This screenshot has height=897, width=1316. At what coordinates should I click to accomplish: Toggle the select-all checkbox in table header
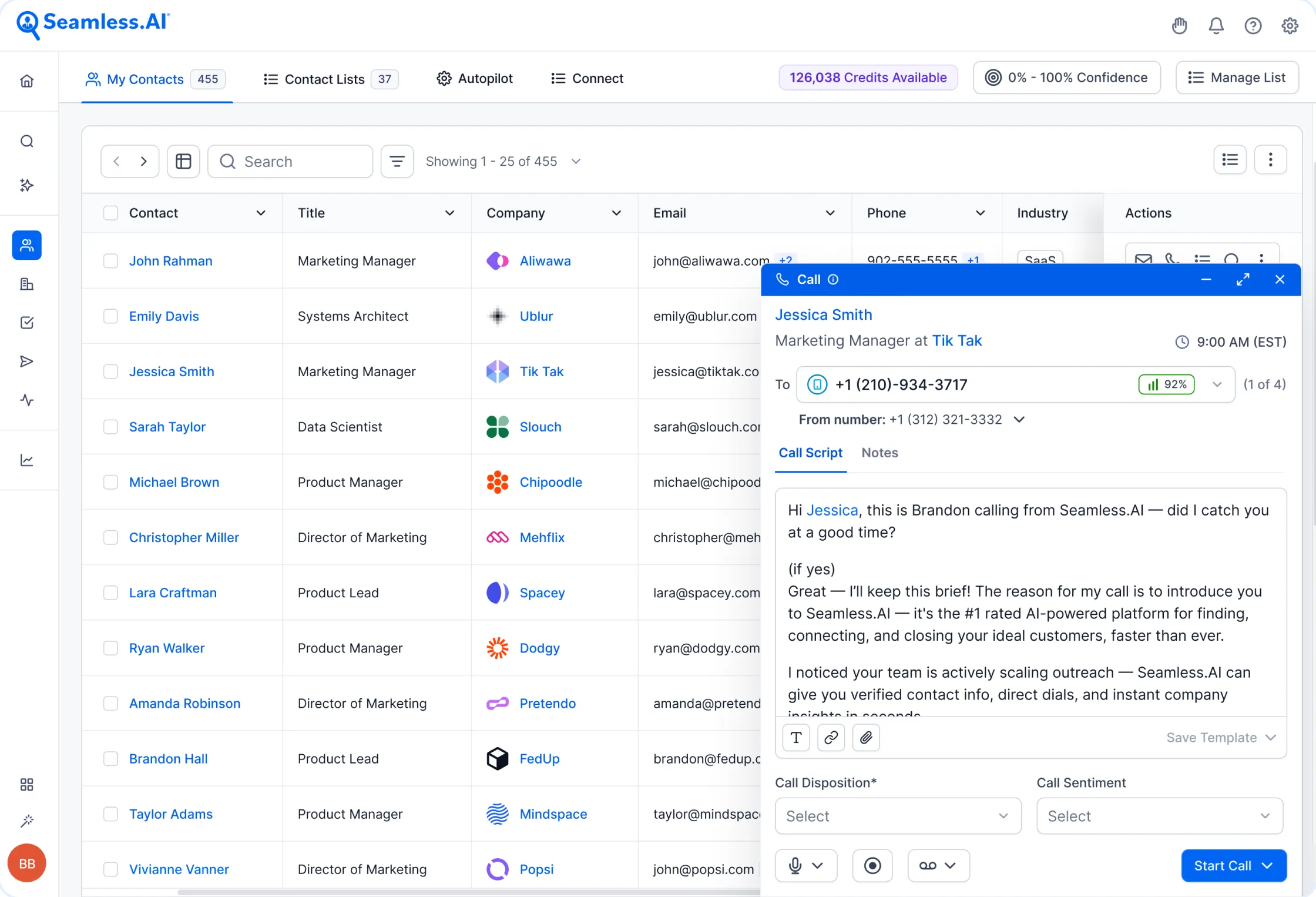110,213
